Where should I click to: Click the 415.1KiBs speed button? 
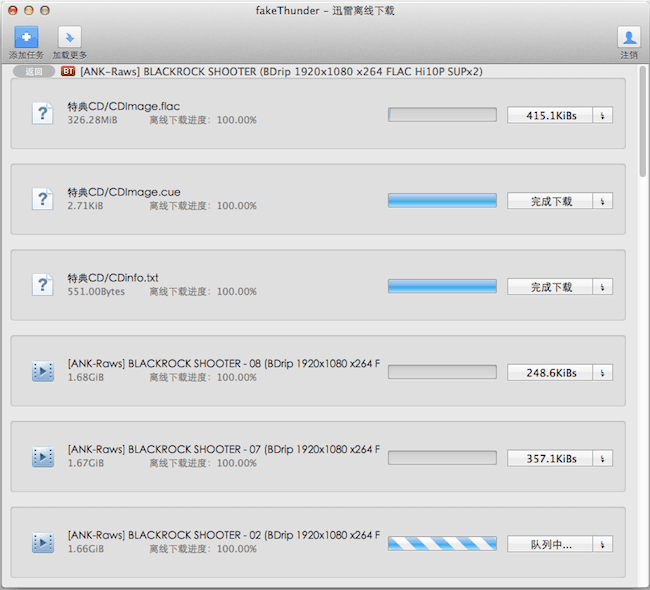tap(550, 115)
